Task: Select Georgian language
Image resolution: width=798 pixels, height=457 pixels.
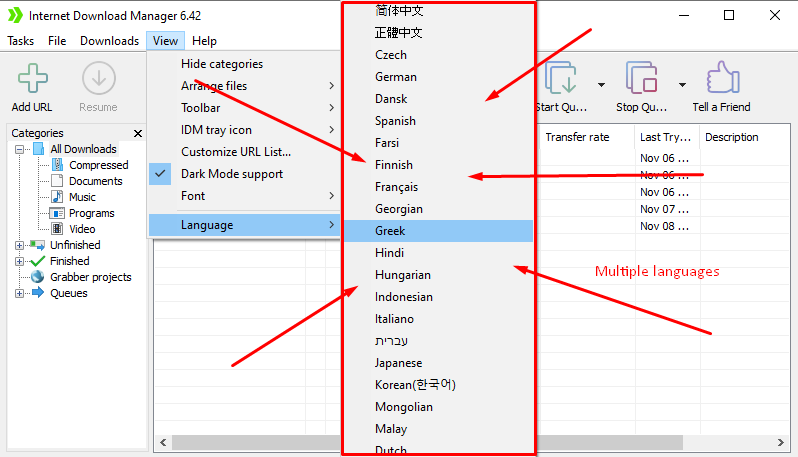Action: tap(438, 209)
